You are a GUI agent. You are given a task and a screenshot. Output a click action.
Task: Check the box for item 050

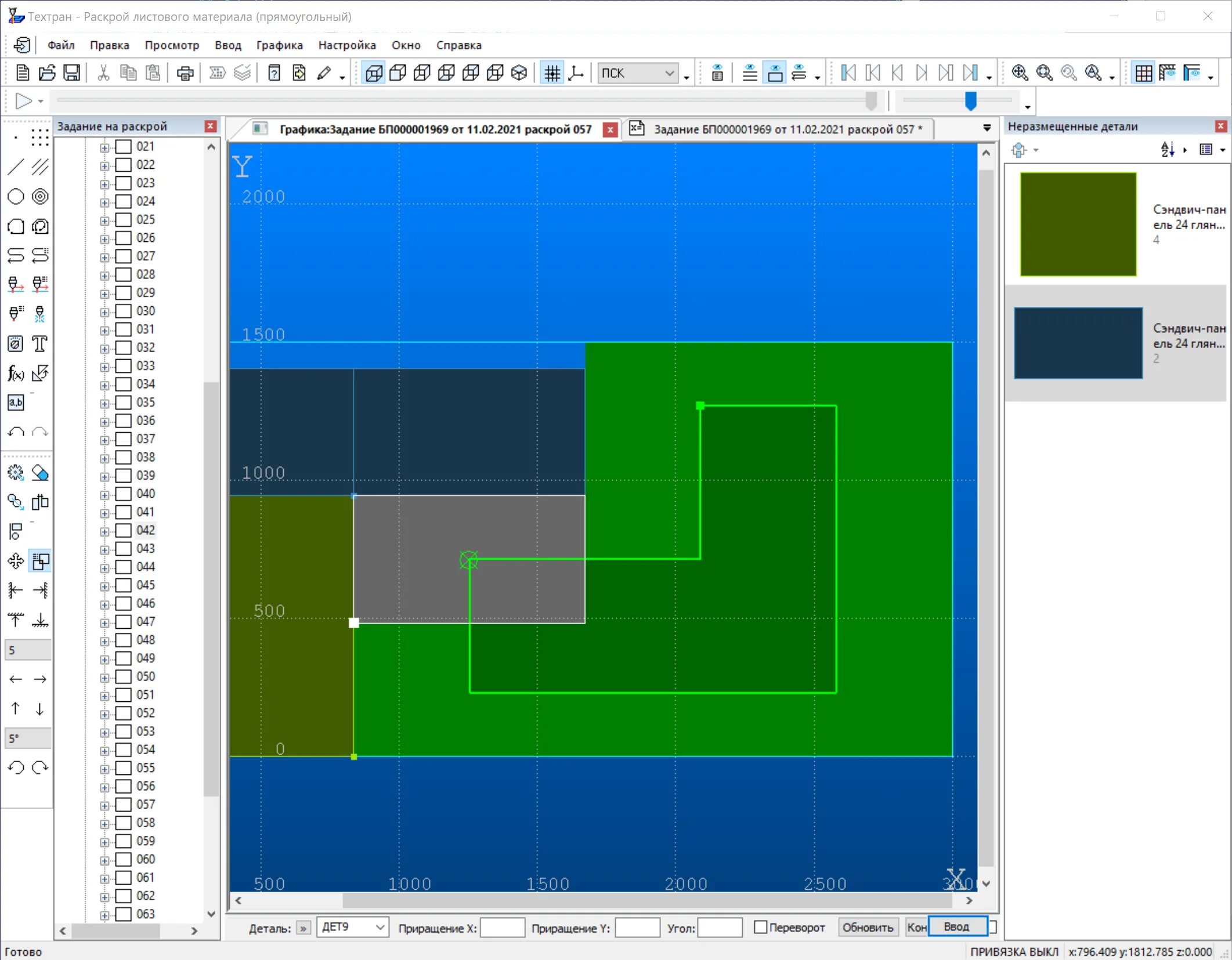[x=123, y=676]
